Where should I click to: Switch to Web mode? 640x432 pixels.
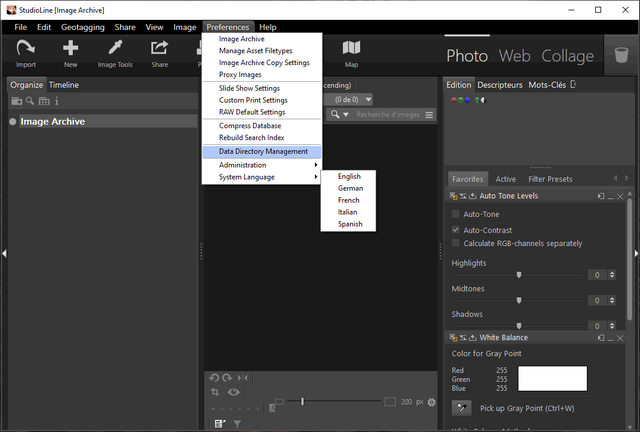coord(515,56)
